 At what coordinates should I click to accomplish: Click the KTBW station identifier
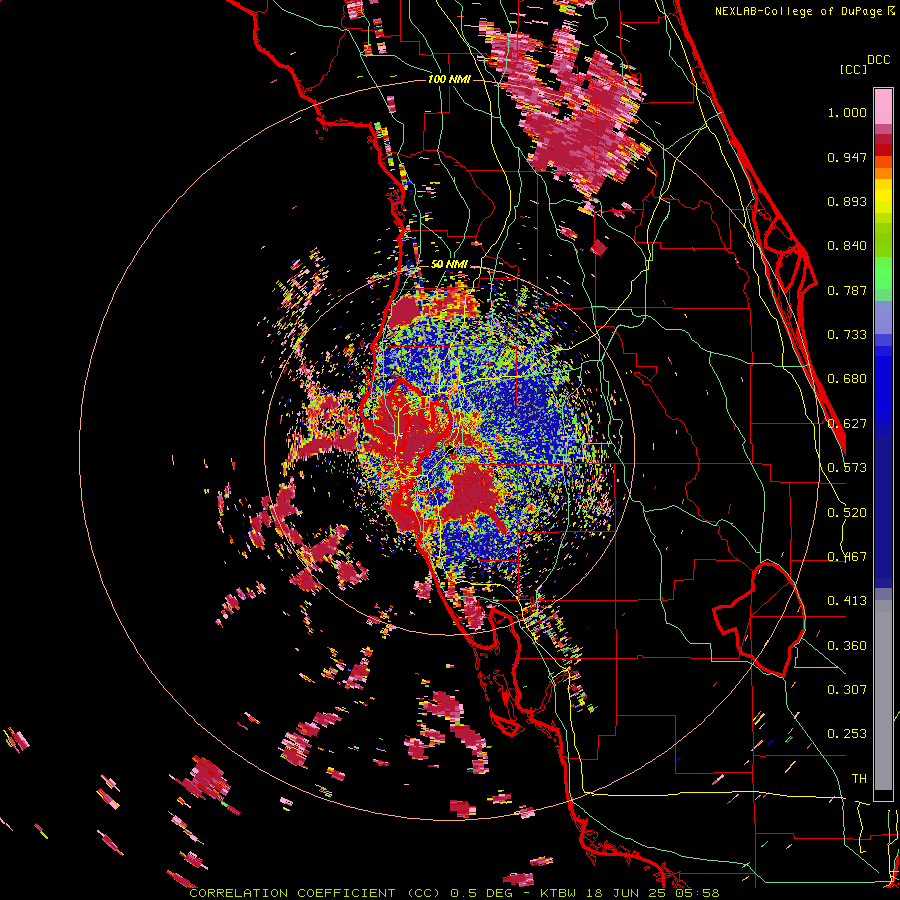pos(560,893)
